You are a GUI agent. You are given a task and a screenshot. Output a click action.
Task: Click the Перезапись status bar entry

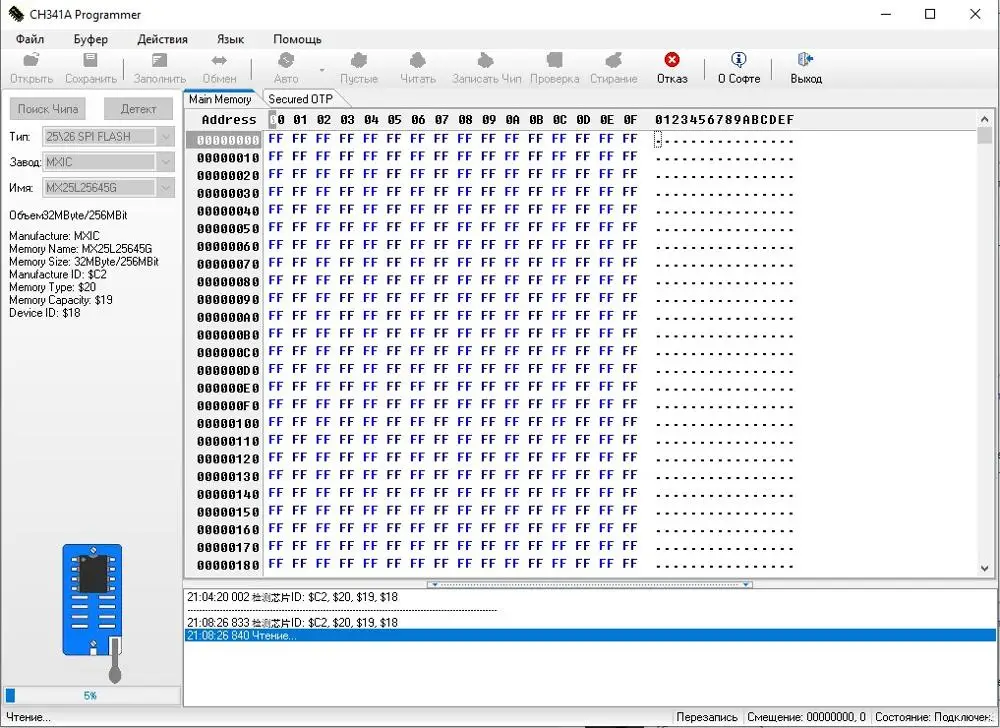point(707,717)
